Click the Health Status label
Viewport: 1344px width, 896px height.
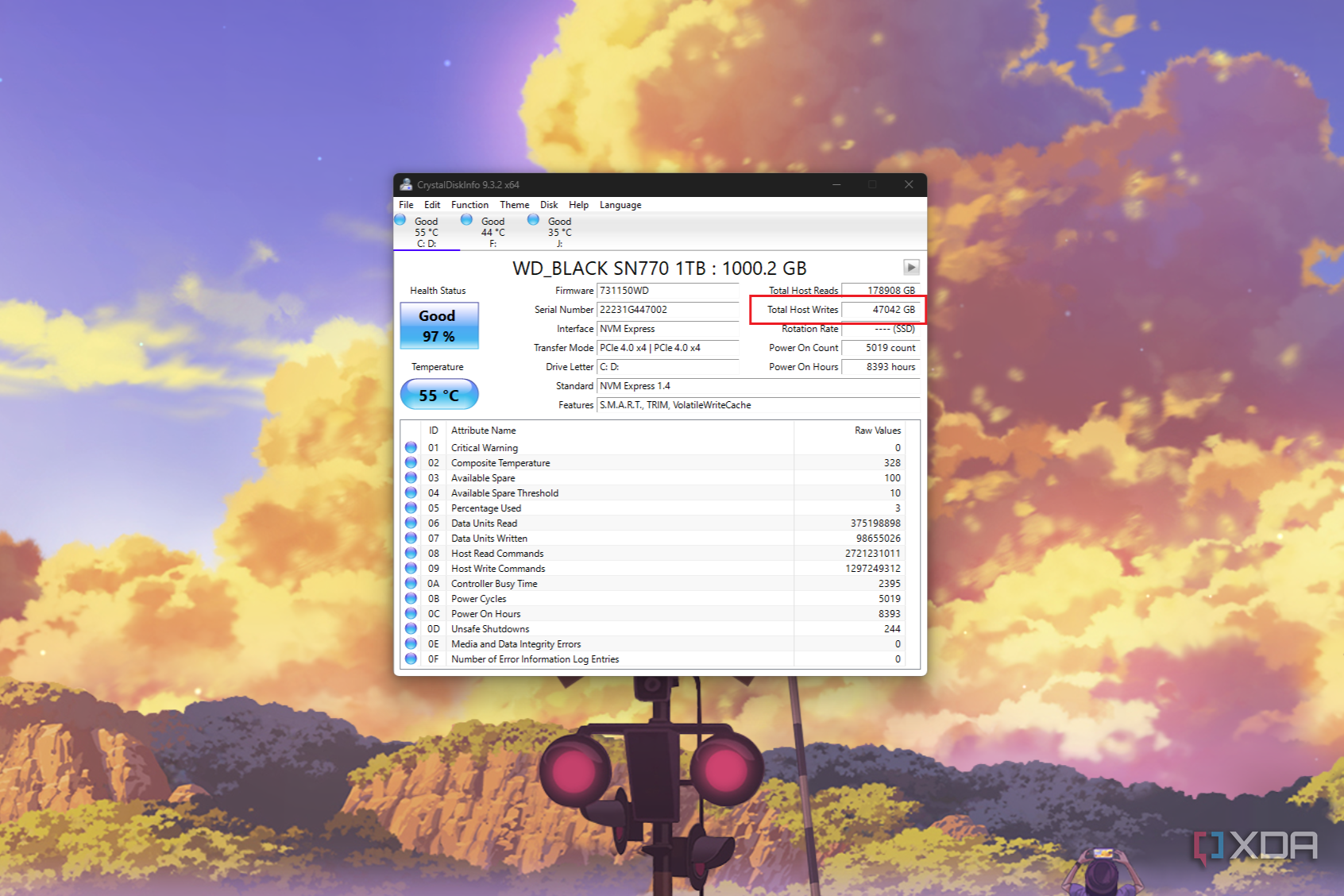coord(438,291)
